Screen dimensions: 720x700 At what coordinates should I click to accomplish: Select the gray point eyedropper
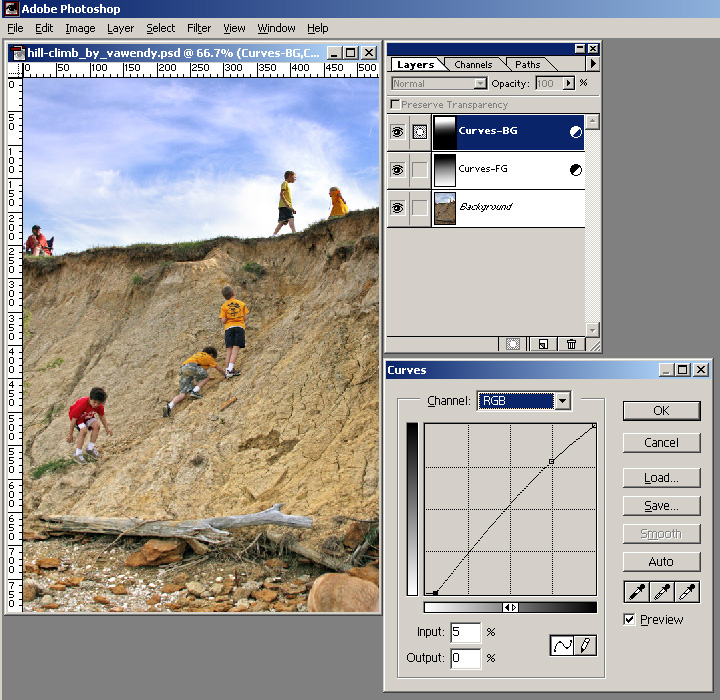point(662,592)
